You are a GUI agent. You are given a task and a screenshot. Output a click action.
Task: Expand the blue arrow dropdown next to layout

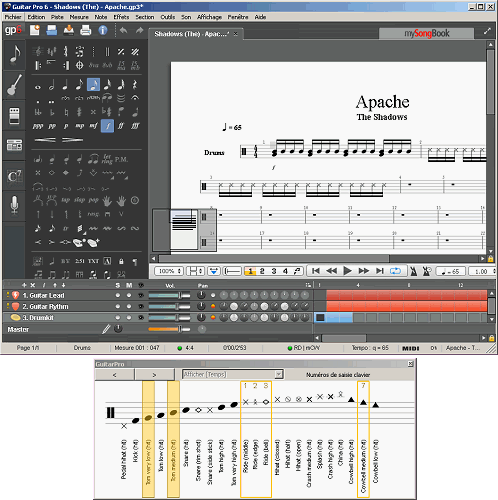click(x=213, y=271)
